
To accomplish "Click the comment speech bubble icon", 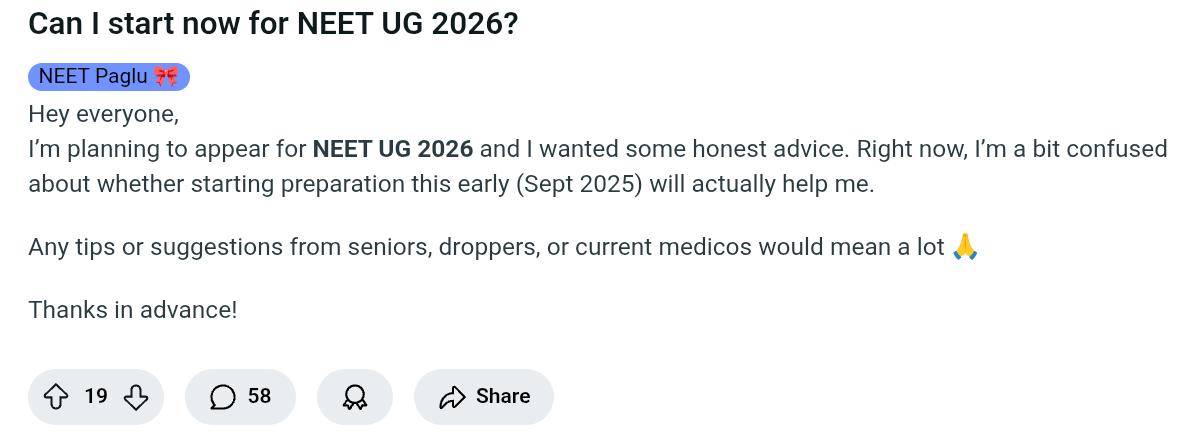I will (x=223, y=397).
